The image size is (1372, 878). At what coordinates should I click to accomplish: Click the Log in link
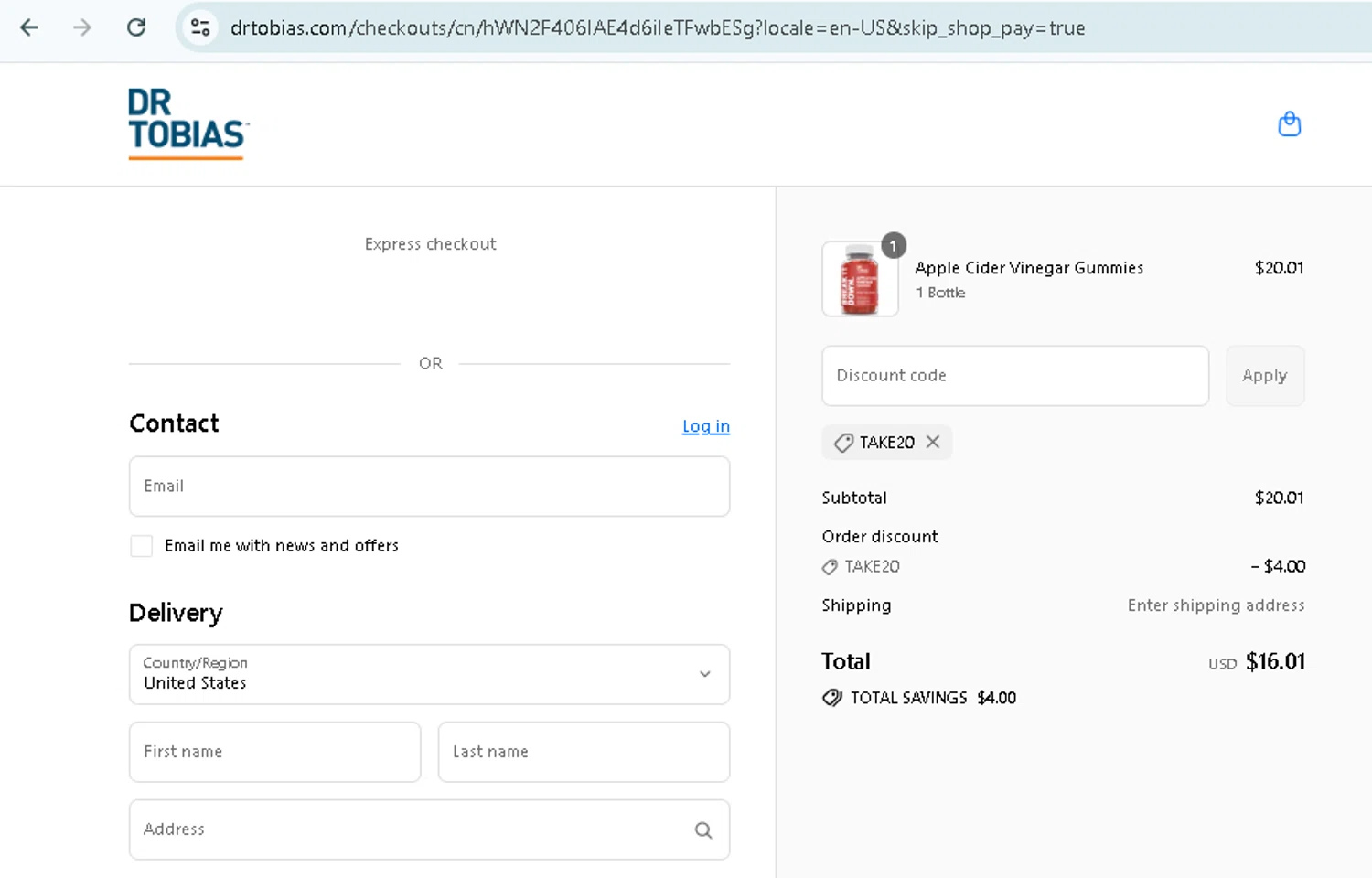tap(706, 426)
